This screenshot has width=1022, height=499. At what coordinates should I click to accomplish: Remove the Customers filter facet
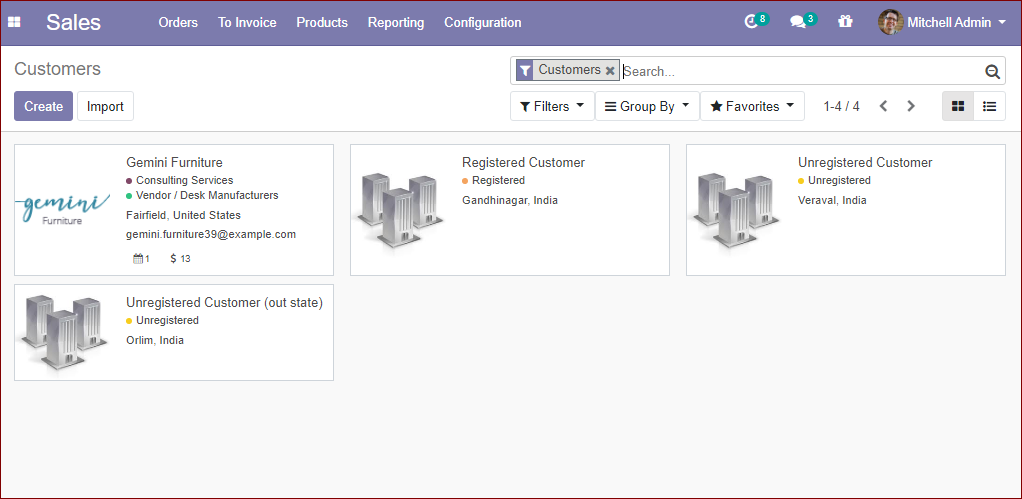pos(610,70)
